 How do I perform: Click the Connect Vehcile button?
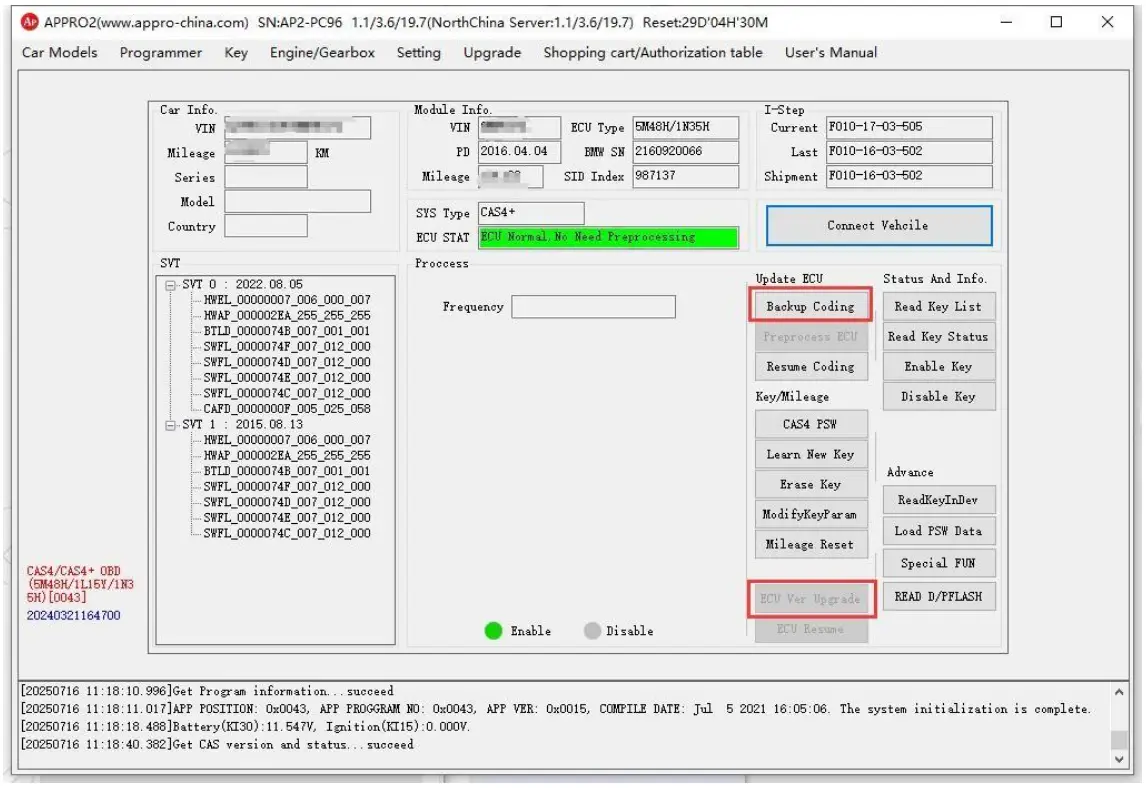pos(879,226)
